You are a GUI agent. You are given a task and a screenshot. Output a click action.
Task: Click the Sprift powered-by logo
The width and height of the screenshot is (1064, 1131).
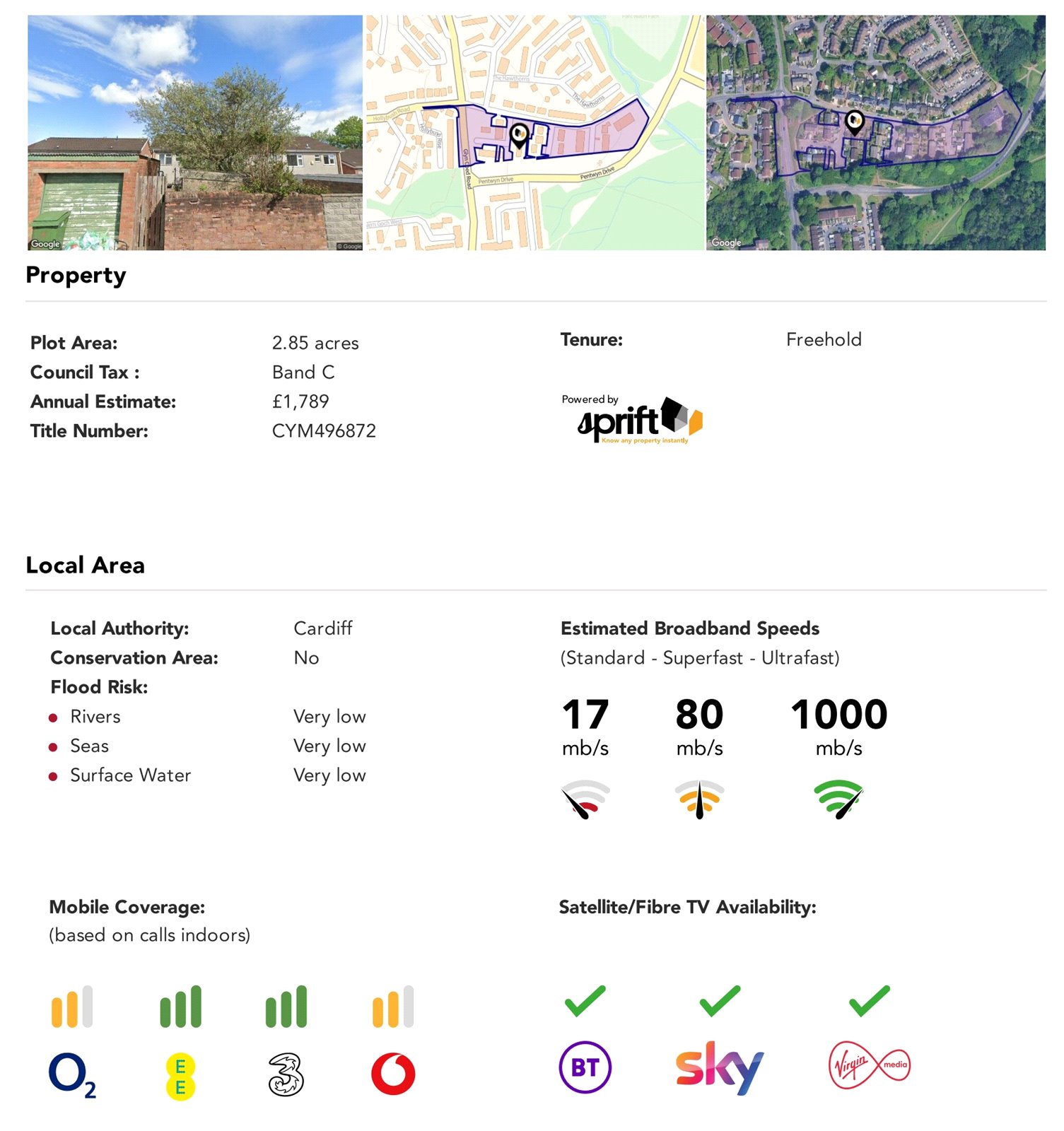point(633,420)
